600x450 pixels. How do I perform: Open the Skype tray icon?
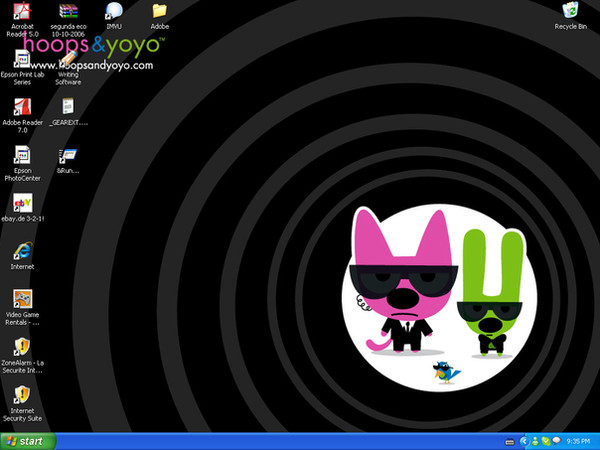pos(546,442)
